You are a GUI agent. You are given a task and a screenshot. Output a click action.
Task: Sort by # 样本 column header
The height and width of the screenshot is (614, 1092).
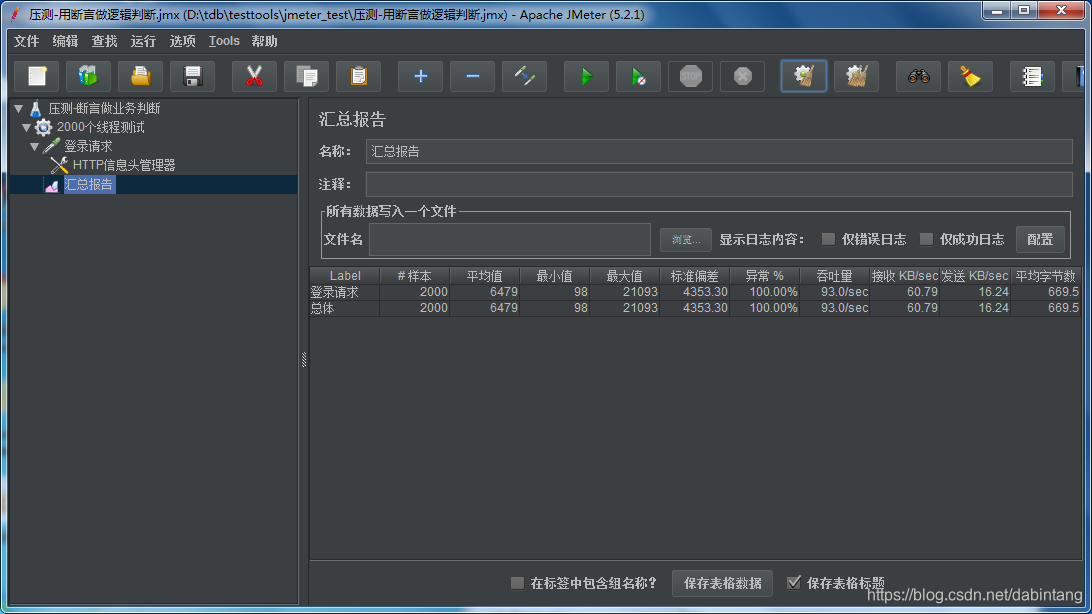pos(414,276)
